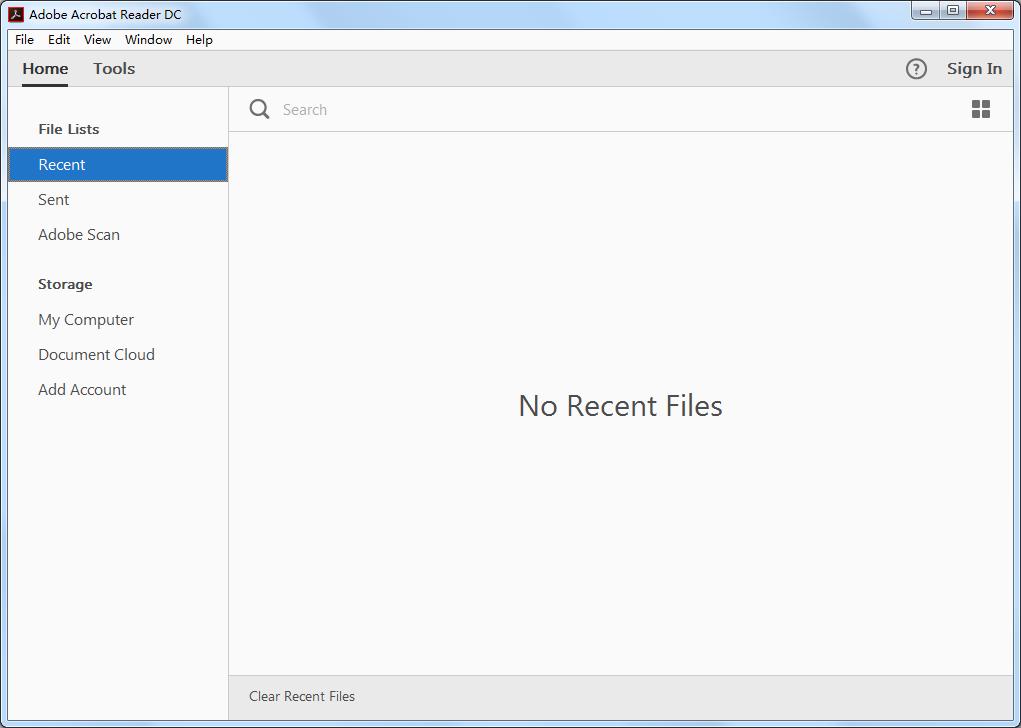Viewport: 1021px width, 728px height.
Task: Select Recent file list
Action: pos(118,164)
